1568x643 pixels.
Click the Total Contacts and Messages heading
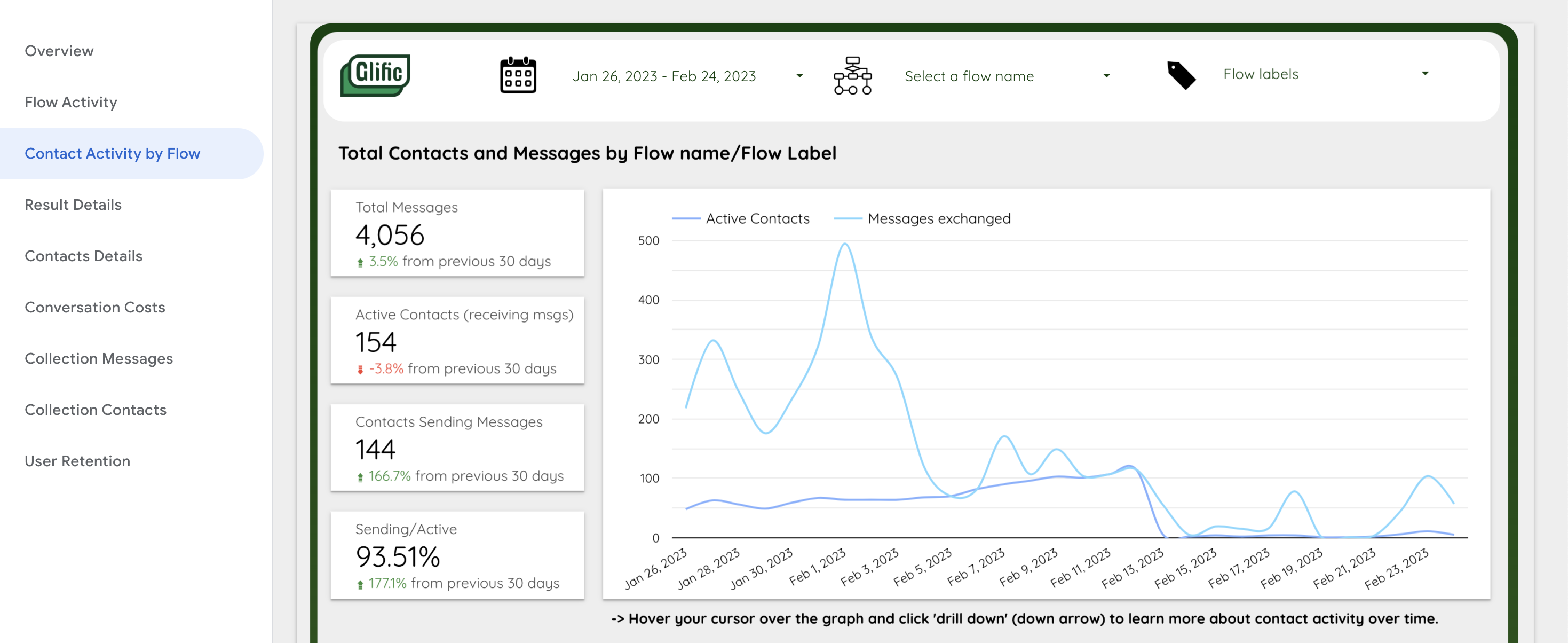tap(588, 153)
